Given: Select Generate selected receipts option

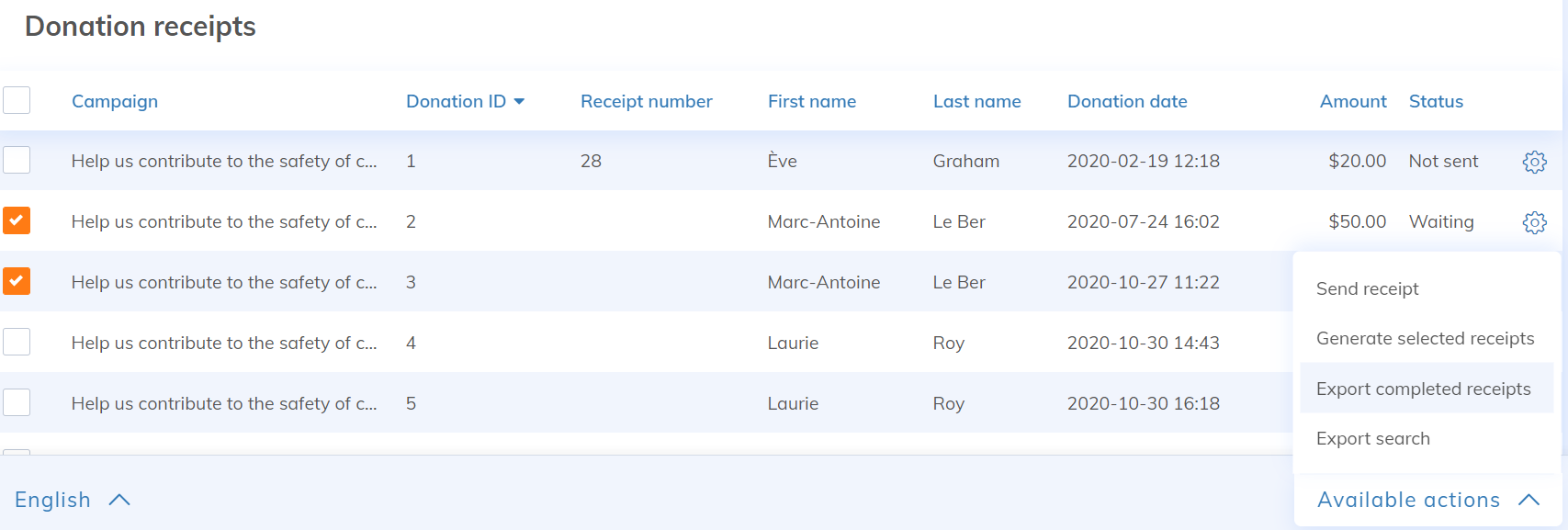Looking at the screenshot, I should (x=1425, y=339).
